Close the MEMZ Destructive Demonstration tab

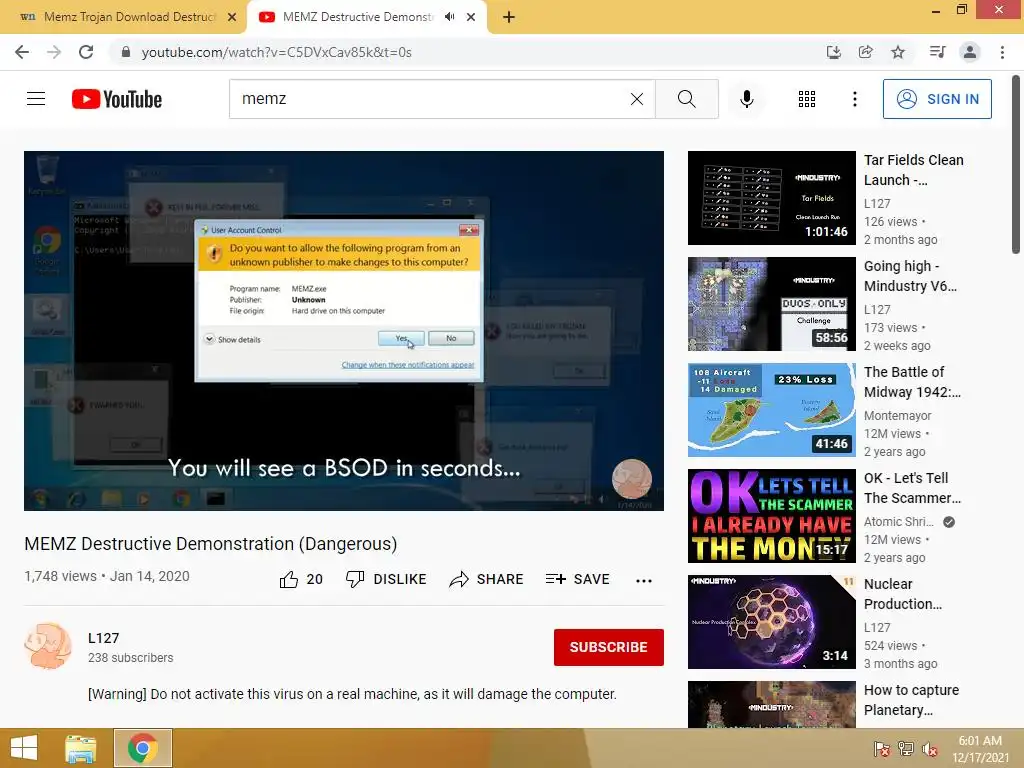471,18
